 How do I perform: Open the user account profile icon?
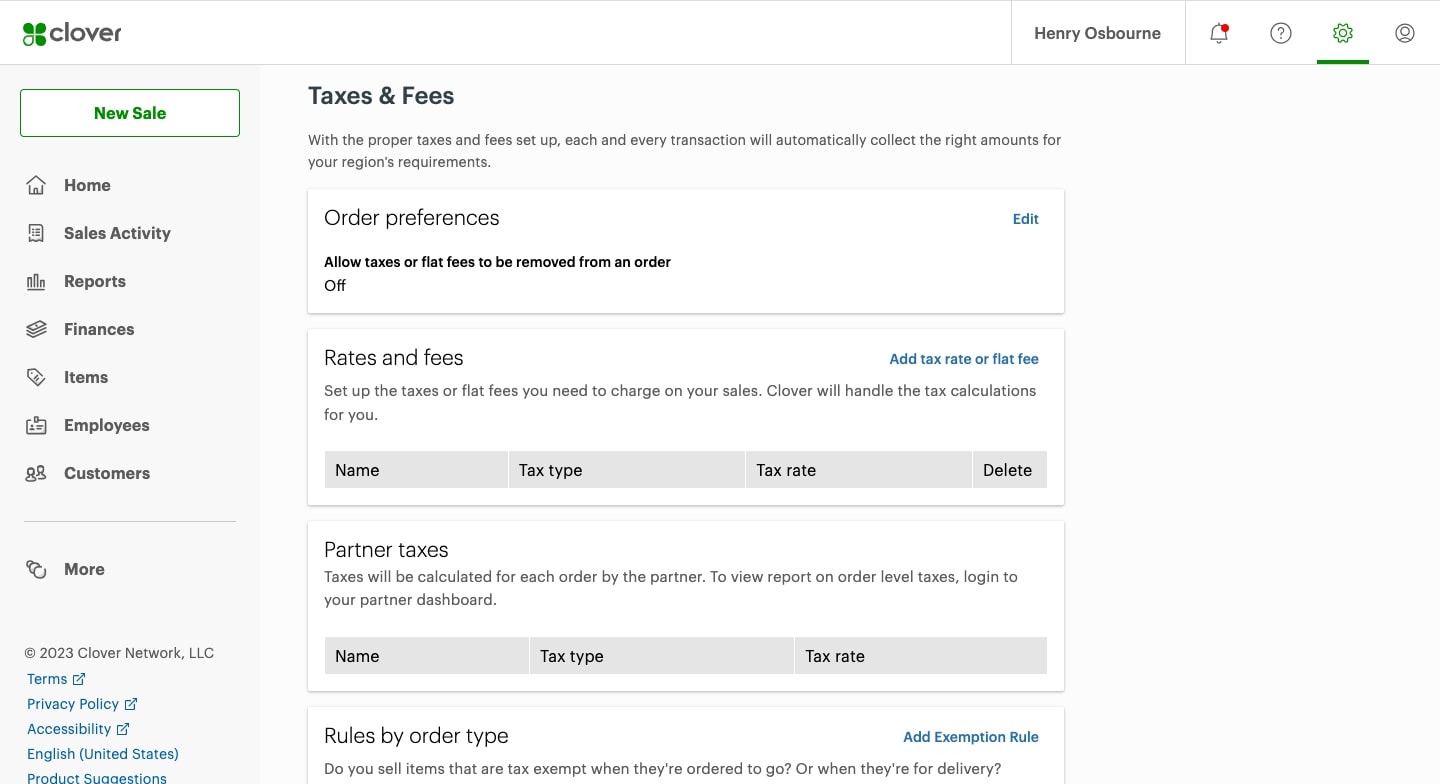point(1404,33)
